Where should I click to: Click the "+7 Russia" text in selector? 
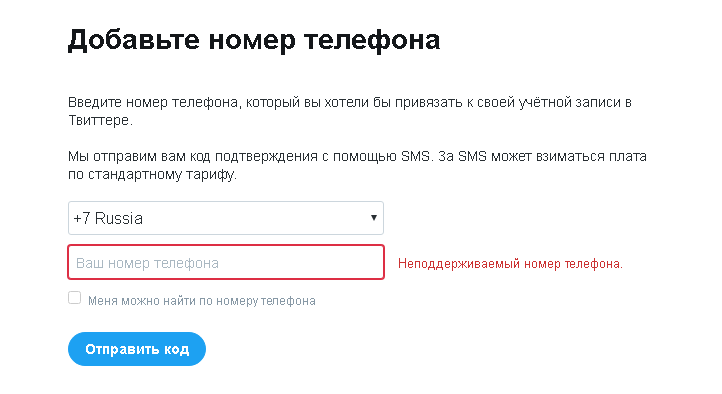(108, 218)
